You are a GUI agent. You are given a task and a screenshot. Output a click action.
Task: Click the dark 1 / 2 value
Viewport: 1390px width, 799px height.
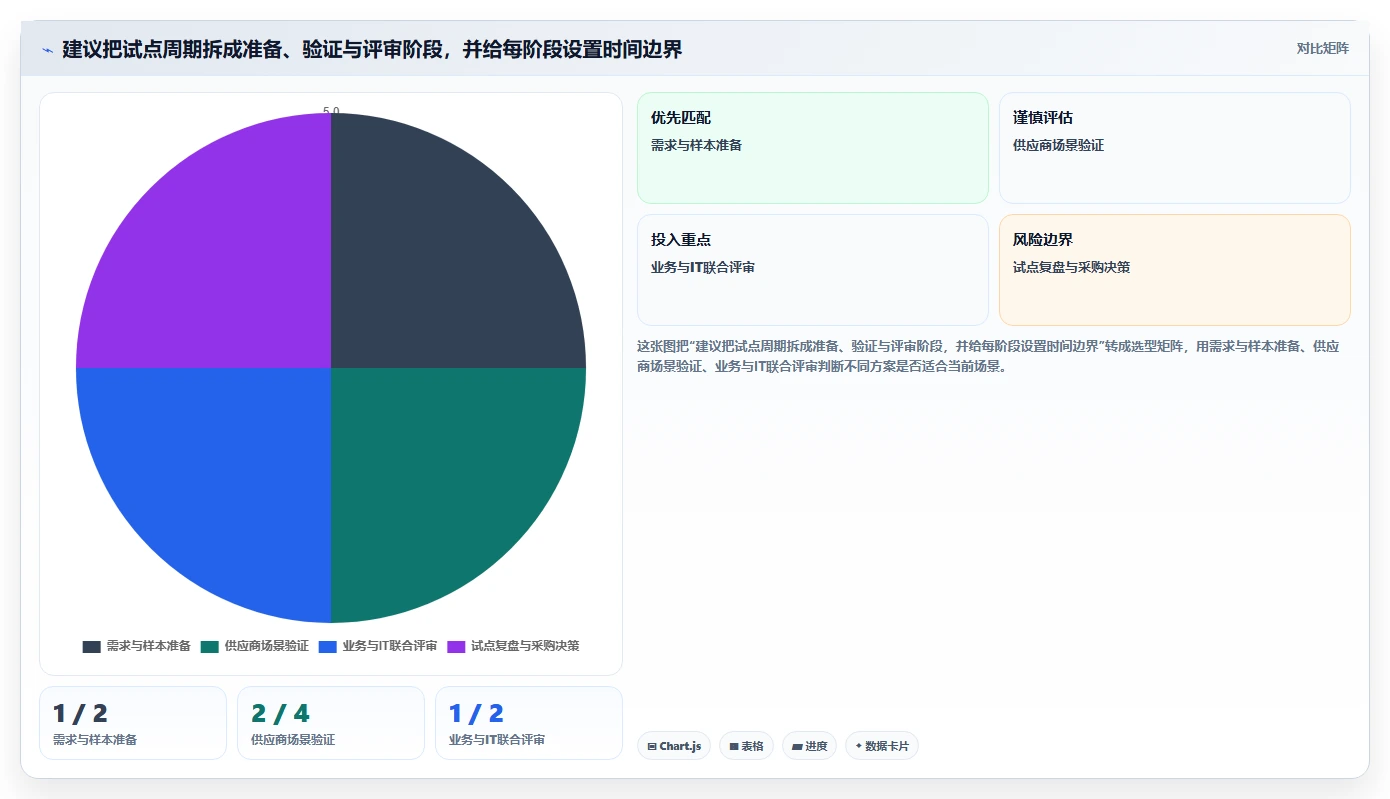pyautogui.click(x=80, y=713)
